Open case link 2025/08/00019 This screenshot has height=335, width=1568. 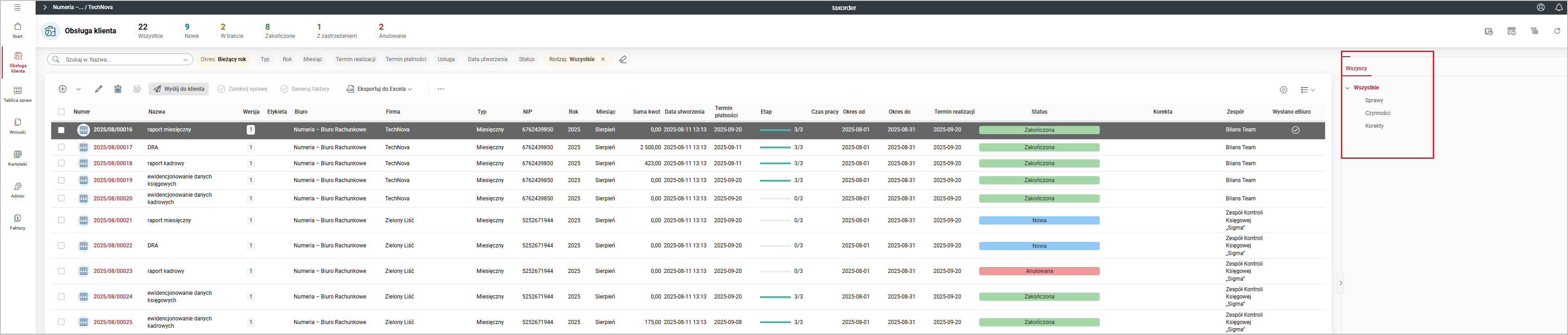[112, 181]
